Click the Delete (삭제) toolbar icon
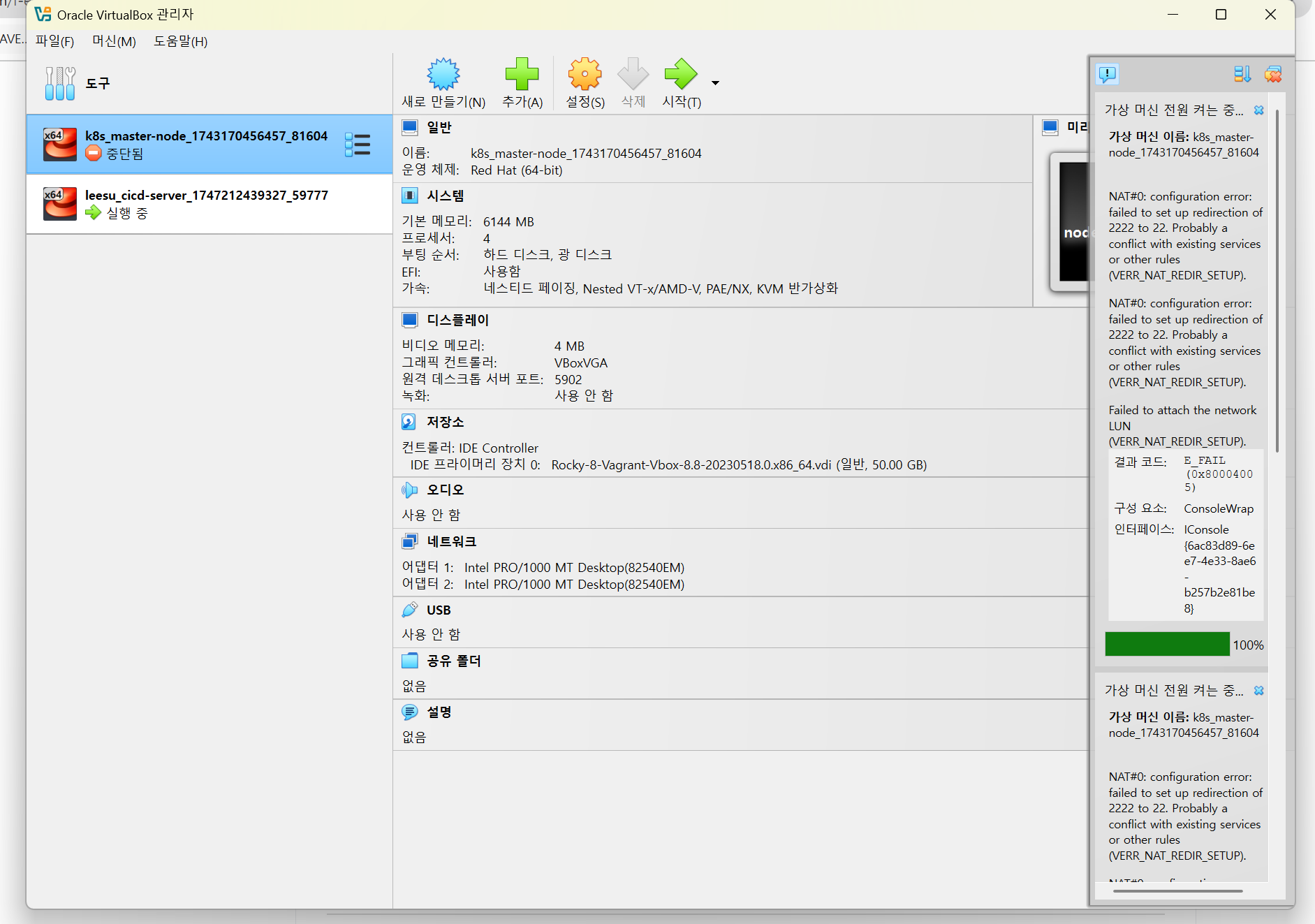The width and height of the screenshot is (1315, 924). coord(633,74)
